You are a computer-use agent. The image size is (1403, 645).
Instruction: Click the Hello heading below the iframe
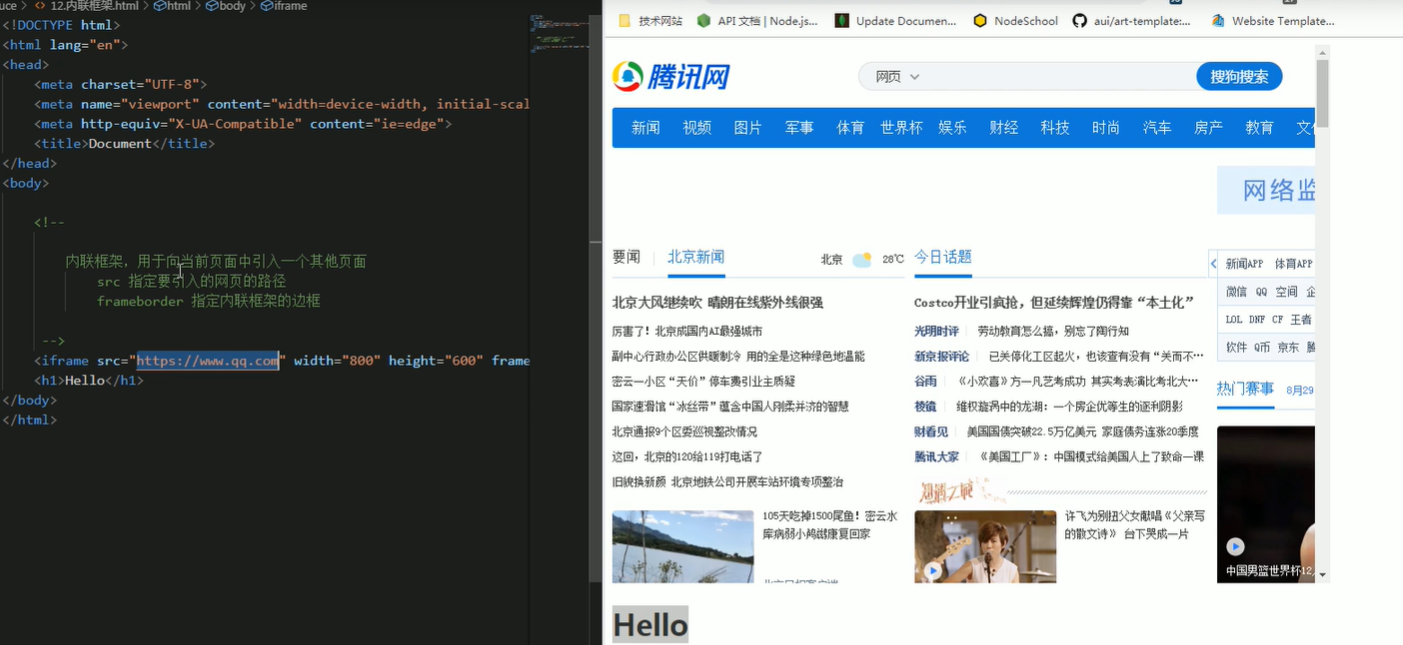(650, 625)
